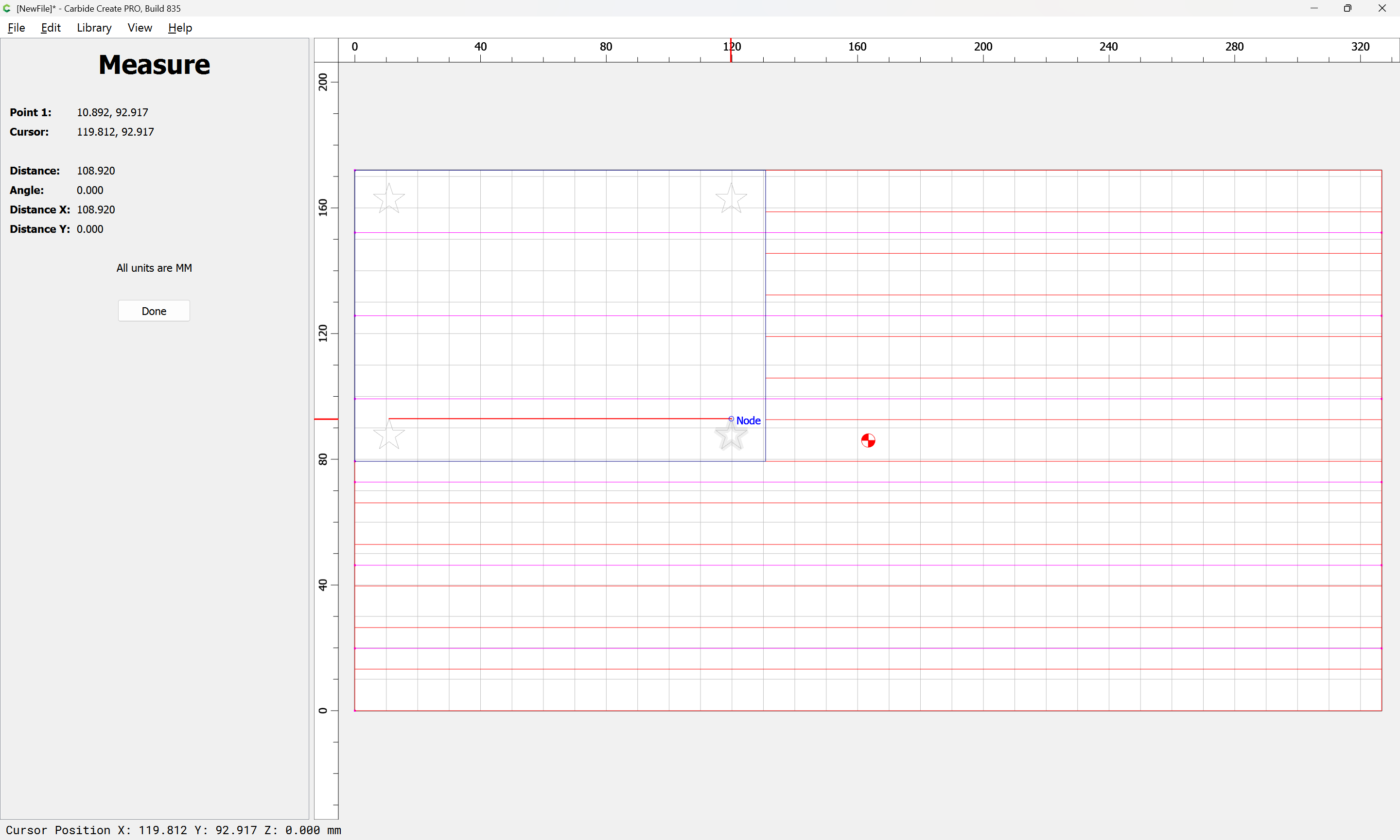The image size is (1400, 840).
Task: Open the Library menu
Action: 94,28
